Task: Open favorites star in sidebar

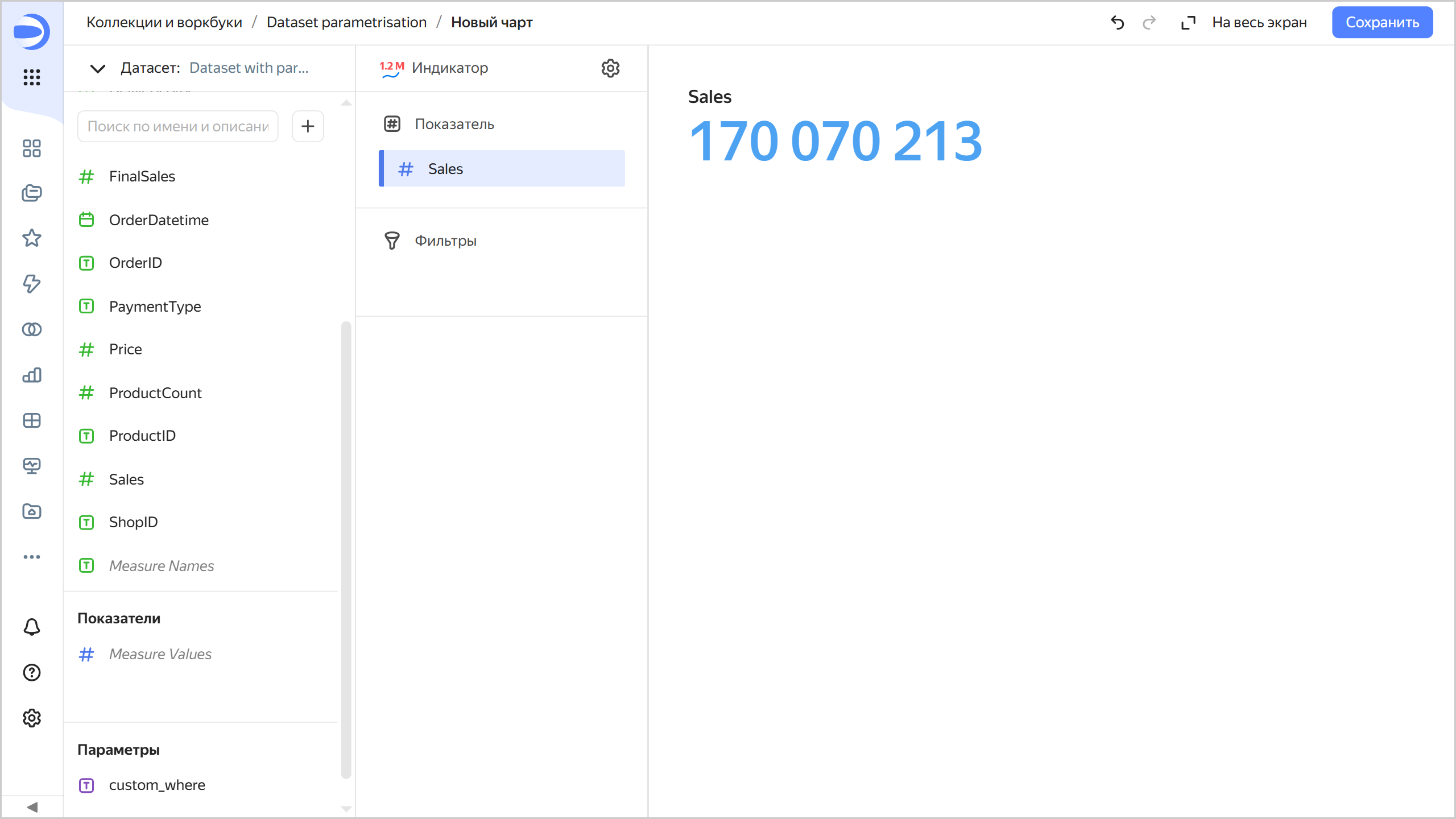Action: point(32,238)
